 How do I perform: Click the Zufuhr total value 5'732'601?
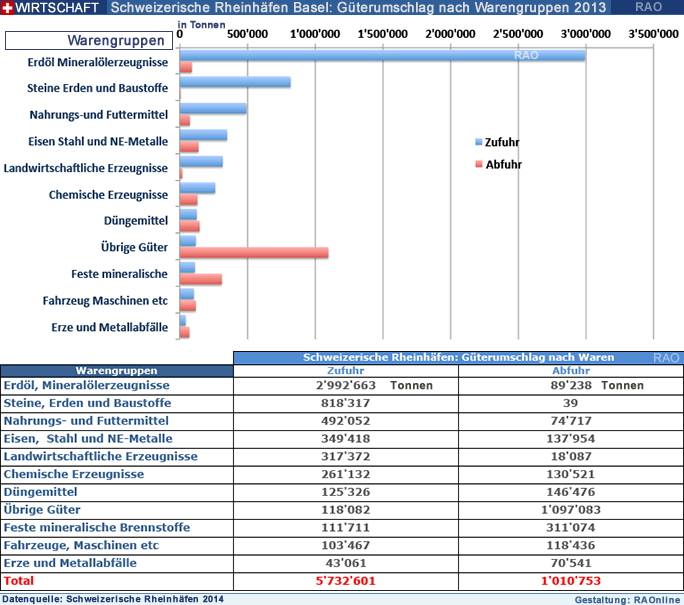click(x=345, y=581)
